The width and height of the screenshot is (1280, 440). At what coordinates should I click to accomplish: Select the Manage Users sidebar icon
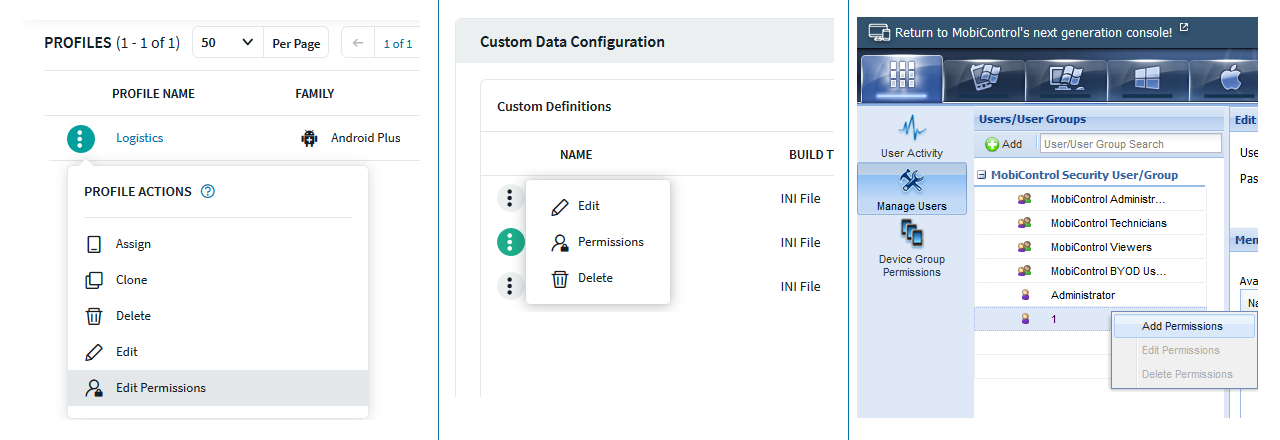click(911, 189)
